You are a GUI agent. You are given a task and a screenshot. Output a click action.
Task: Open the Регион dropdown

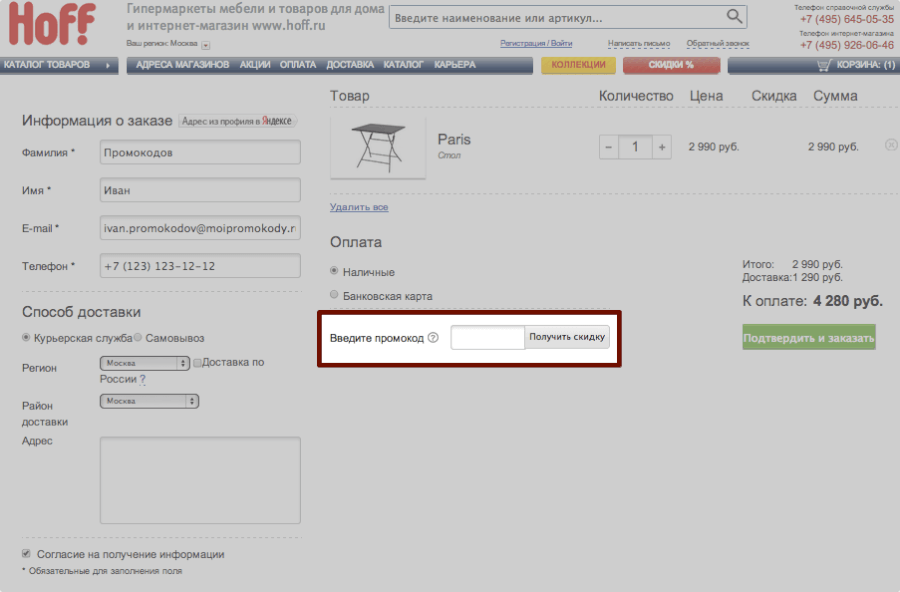tap(144, 363)
